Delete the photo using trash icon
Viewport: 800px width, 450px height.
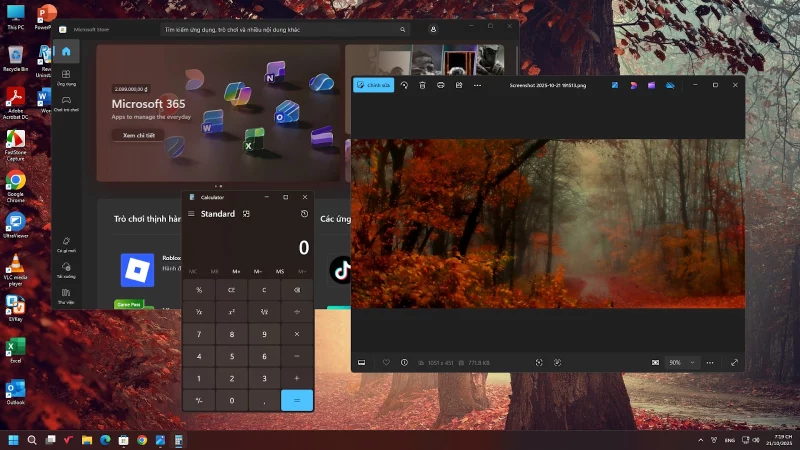click(x=422, y=86)
